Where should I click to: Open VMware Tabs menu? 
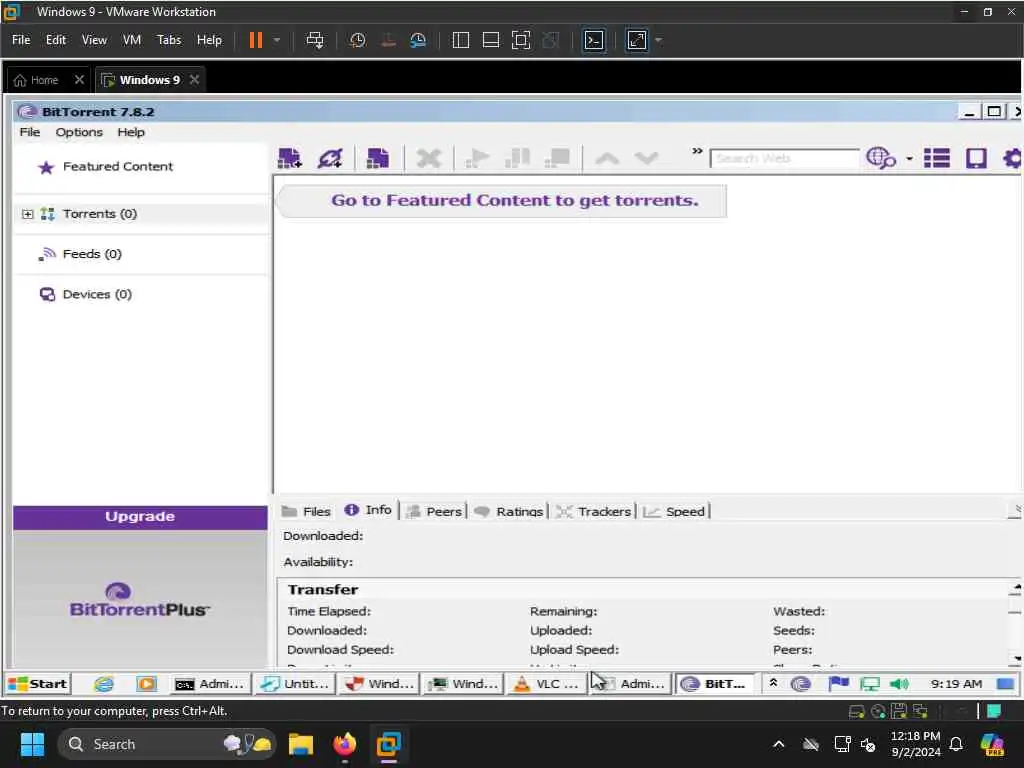coord(169,40)
